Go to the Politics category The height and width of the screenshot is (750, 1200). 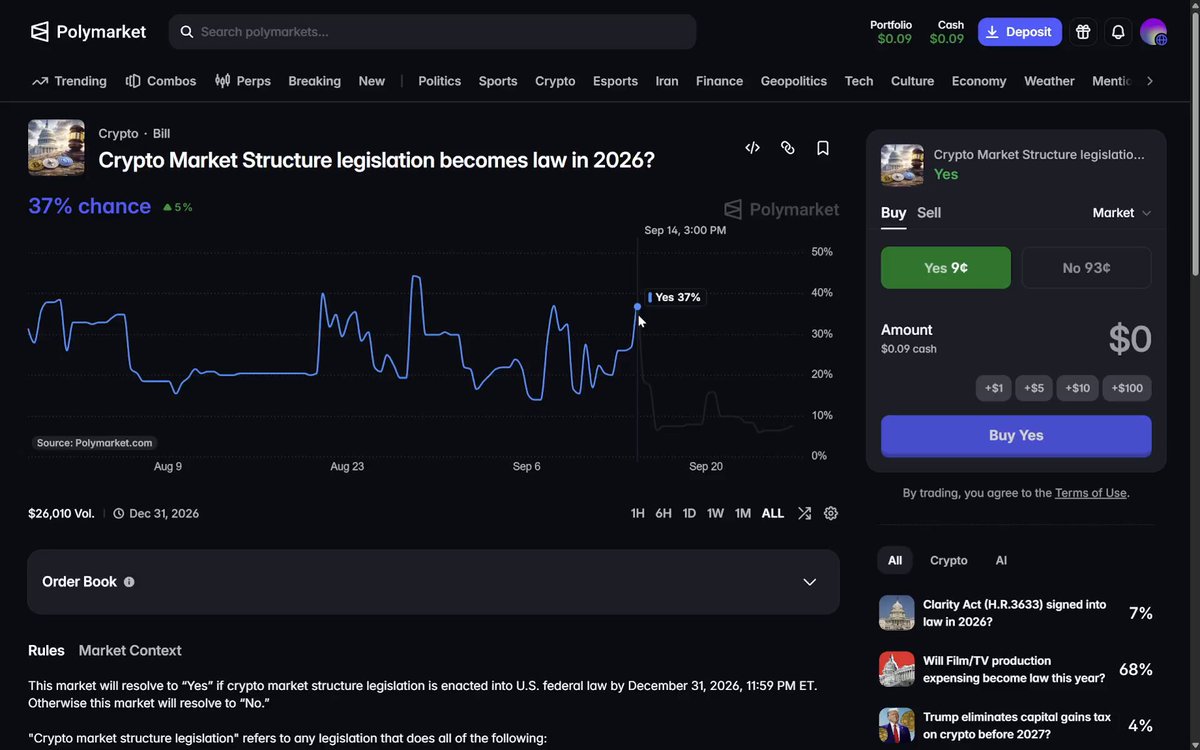(x=440, y=81)
